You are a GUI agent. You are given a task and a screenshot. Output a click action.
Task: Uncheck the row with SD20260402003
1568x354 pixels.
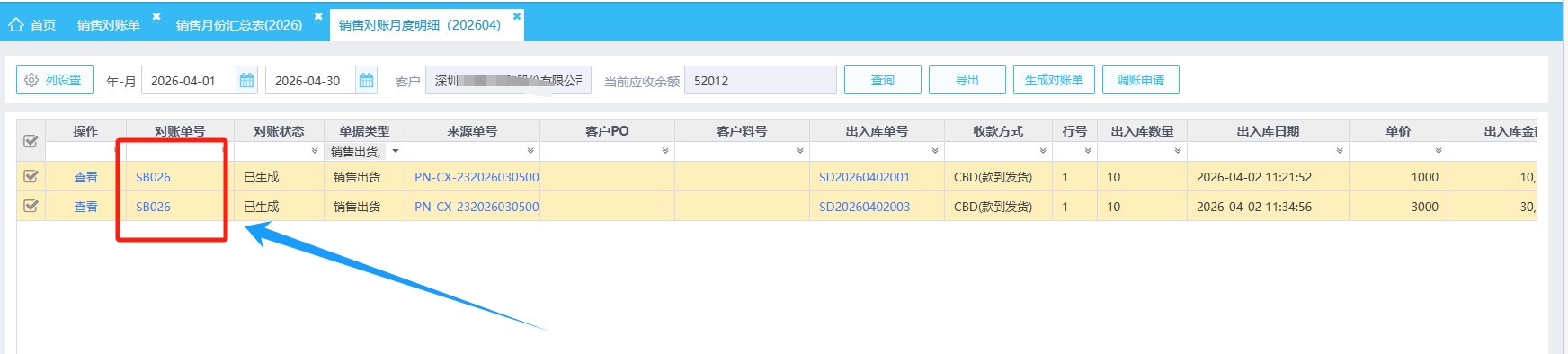click(31, 207)
